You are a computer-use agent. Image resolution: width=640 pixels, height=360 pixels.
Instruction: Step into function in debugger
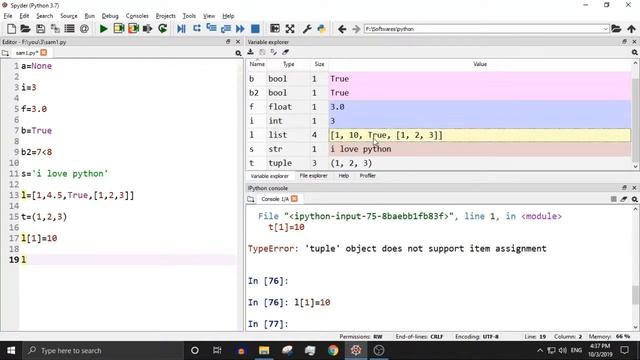click(x=211, y=29)
